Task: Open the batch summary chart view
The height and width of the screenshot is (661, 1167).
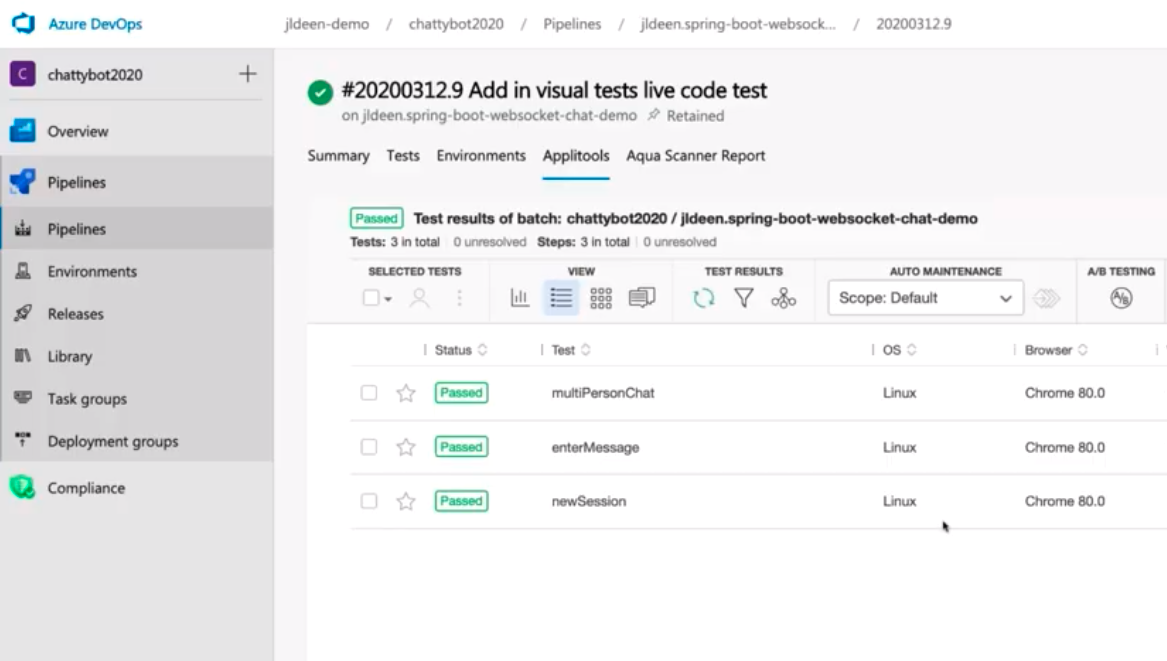Action: tap(519, 297)
